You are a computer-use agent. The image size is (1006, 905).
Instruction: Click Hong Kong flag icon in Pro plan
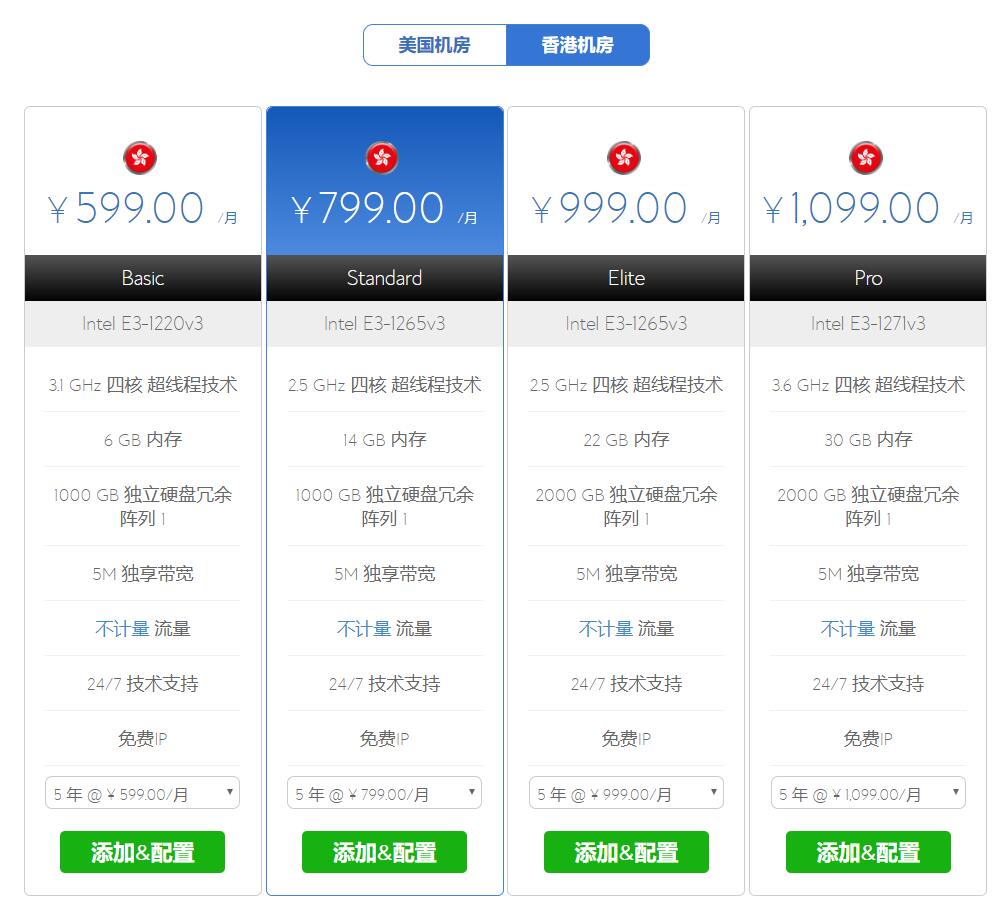tap(866, 158)
